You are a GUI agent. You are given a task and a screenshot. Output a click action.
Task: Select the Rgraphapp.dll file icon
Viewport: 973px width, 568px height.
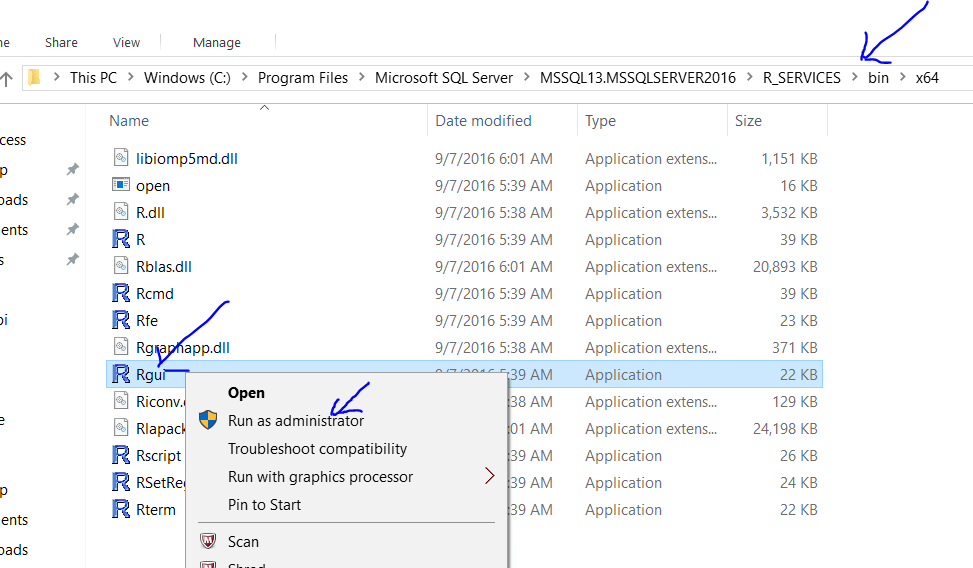coord(121,347)
